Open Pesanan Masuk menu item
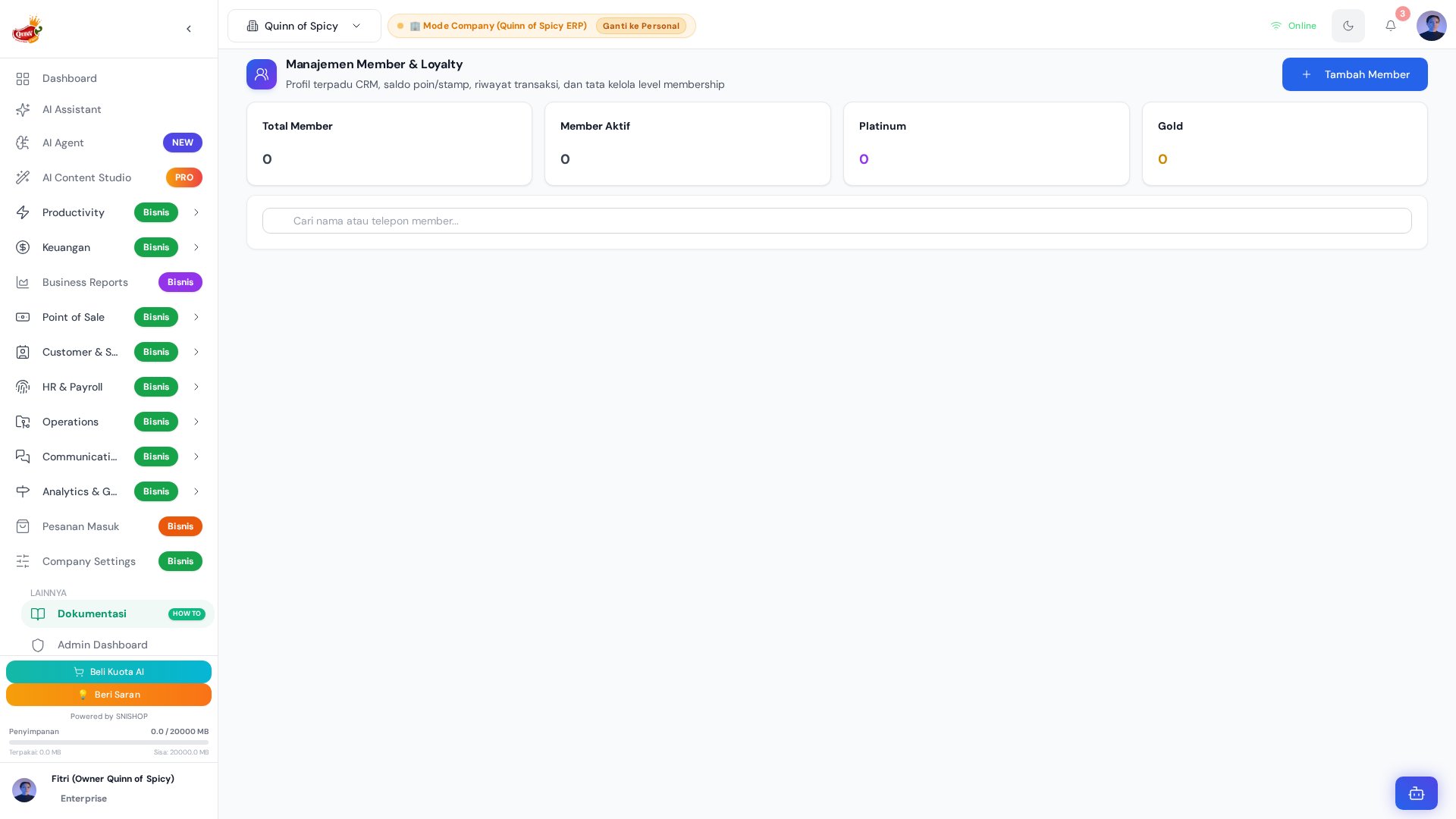Screen dimensions: 1456x819 pyautogui.click(x=108, y=526)
